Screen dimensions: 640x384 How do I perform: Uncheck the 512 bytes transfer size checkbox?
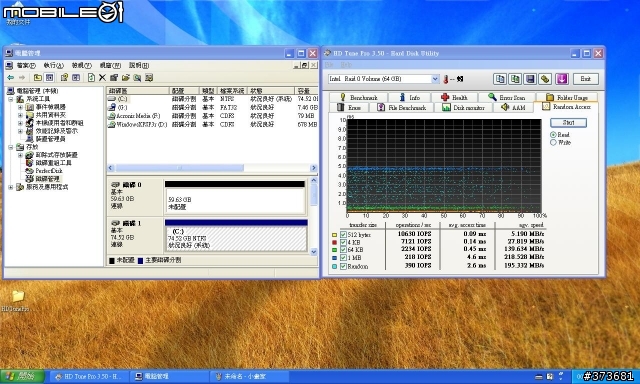click(x=343, y=235)
